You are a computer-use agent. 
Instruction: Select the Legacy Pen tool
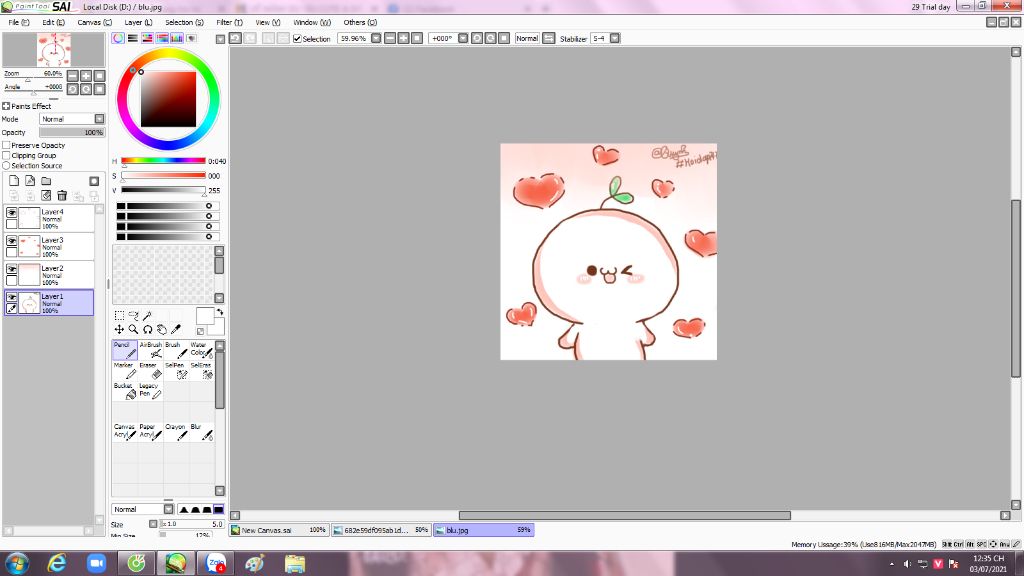(151, 391)
